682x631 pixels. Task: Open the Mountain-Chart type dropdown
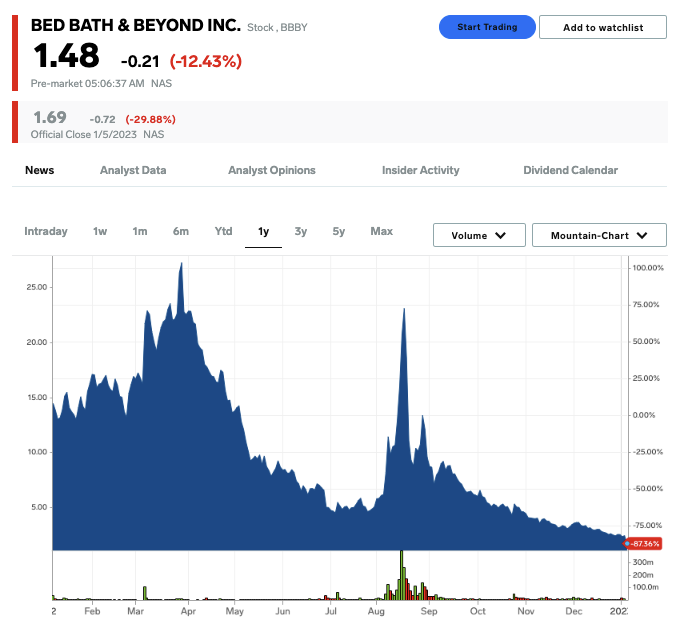pyautogui.click(x=599, y=235)
